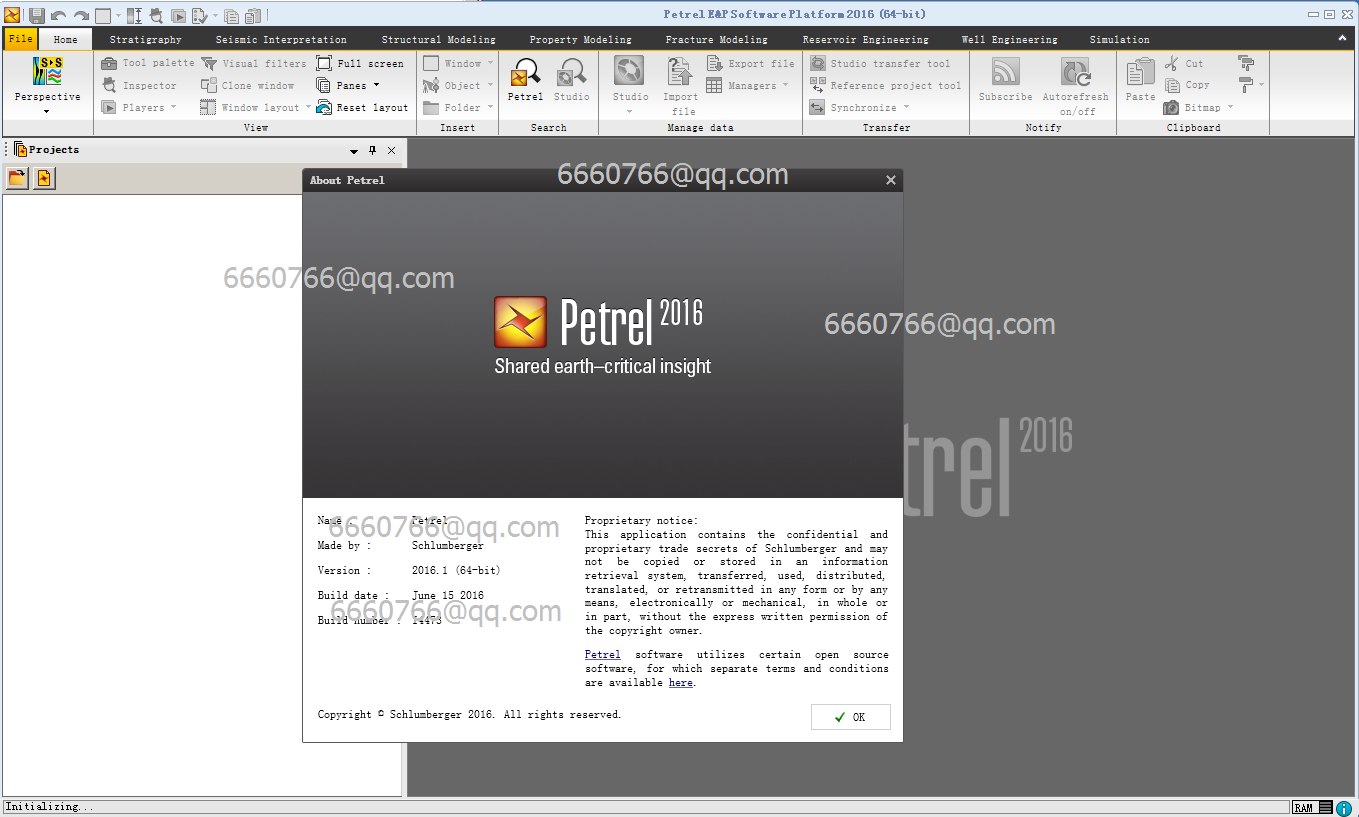The image size is (1359, 817).
Task: Follow the 'here' open source terms link
Action: click(681, 683)
